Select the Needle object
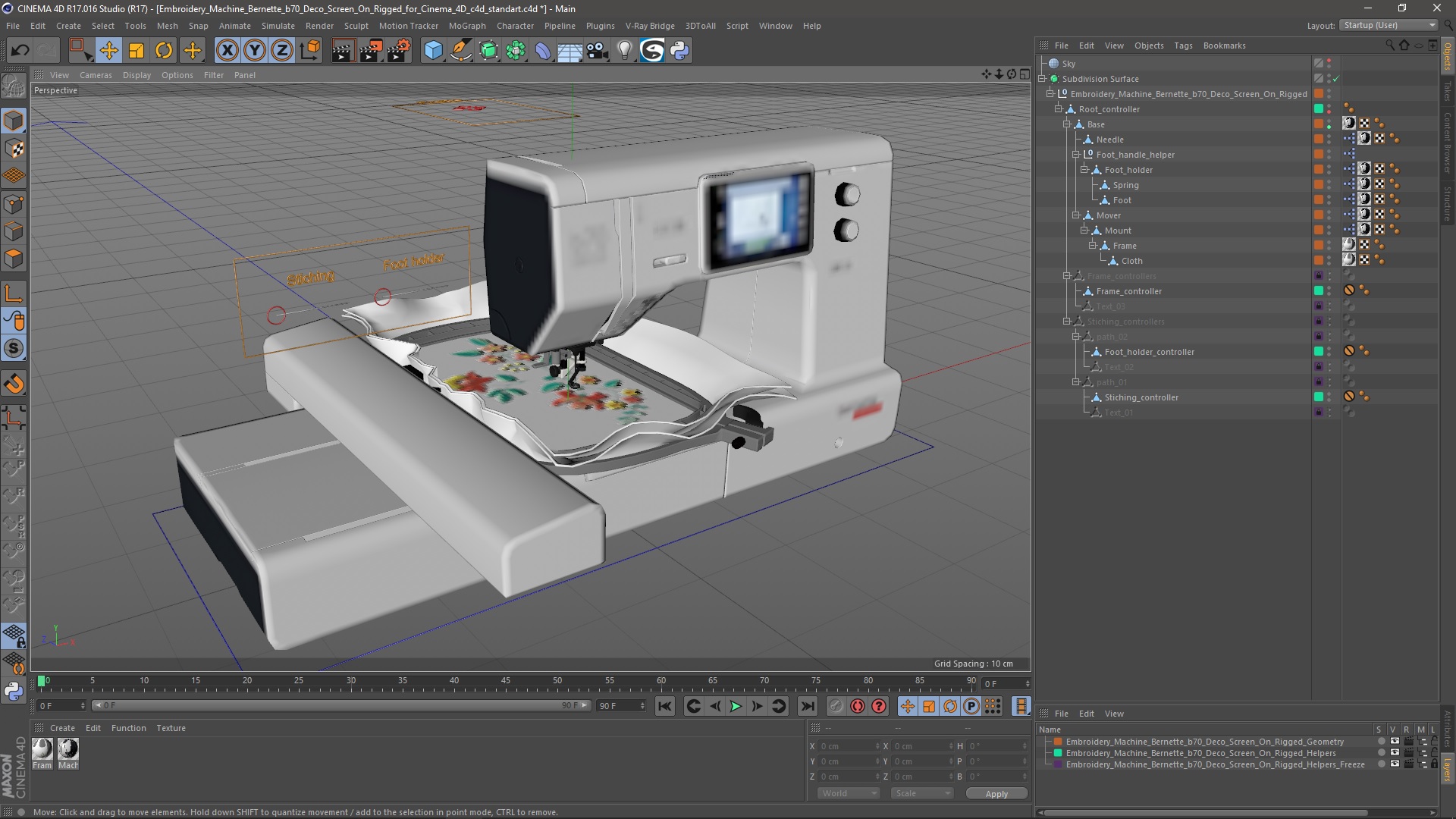This screenshot has width=1456, height=819. (x=1109, y=140)
